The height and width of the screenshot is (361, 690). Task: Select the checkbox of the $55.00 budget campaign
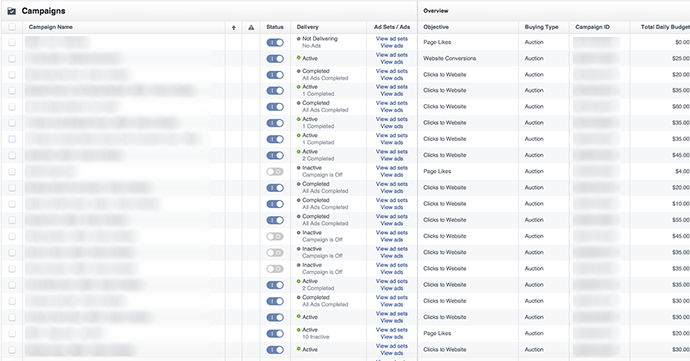point(12,220)
